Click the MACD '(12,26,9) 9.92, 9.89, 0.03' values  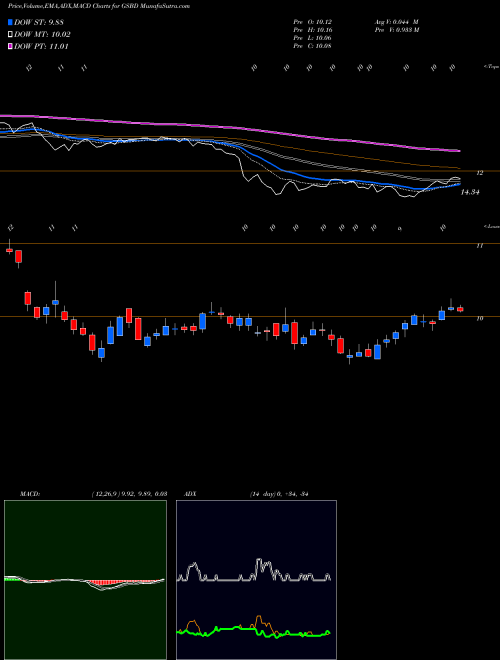point(129,494)
